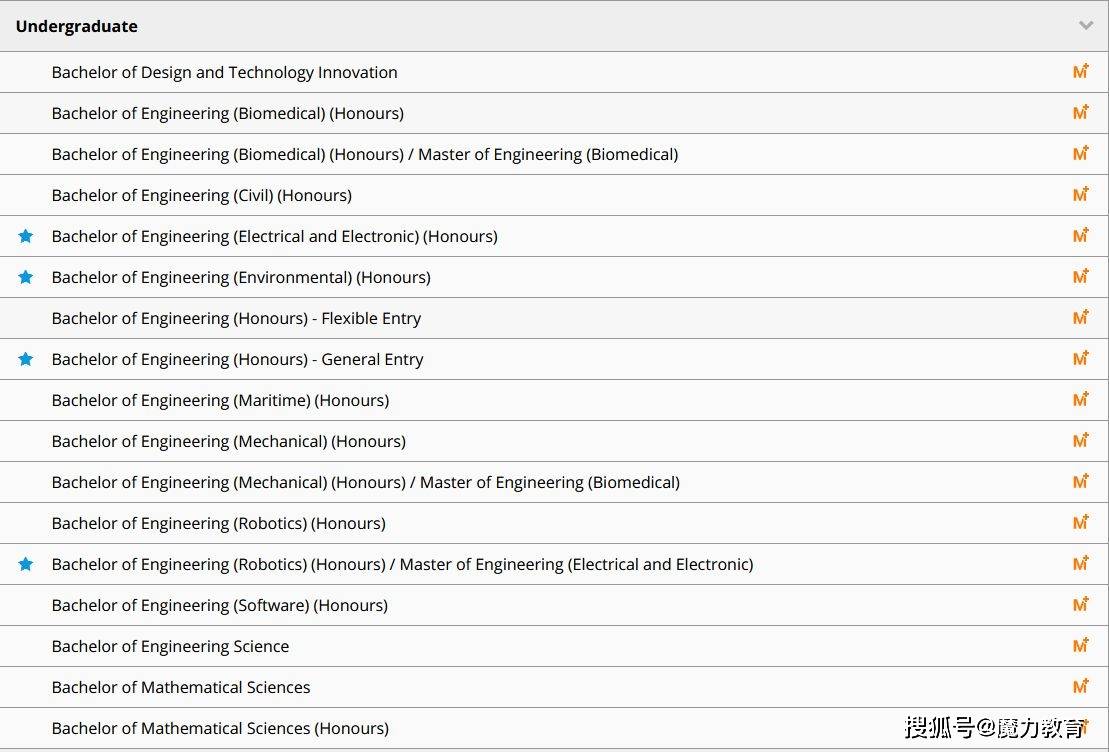The width and height of the screenshot is (1109, 752).
Task: Toggle the blue star on Engineering (Environmental) (Honours)
Action: [25, 277]
